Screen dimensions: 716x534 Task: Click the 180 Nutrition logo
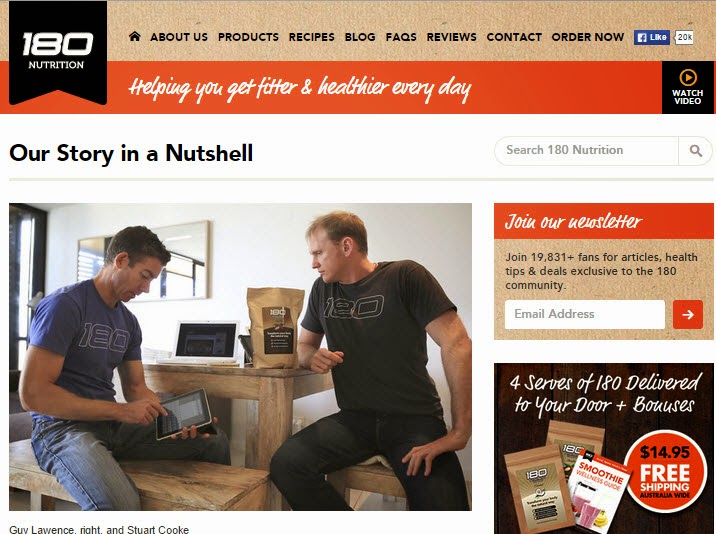coord(58,52)
